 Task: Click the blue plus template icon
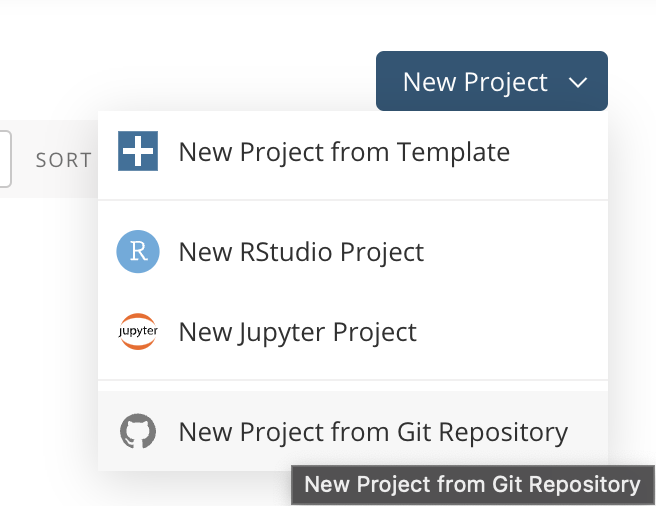[x=137, y=152]
